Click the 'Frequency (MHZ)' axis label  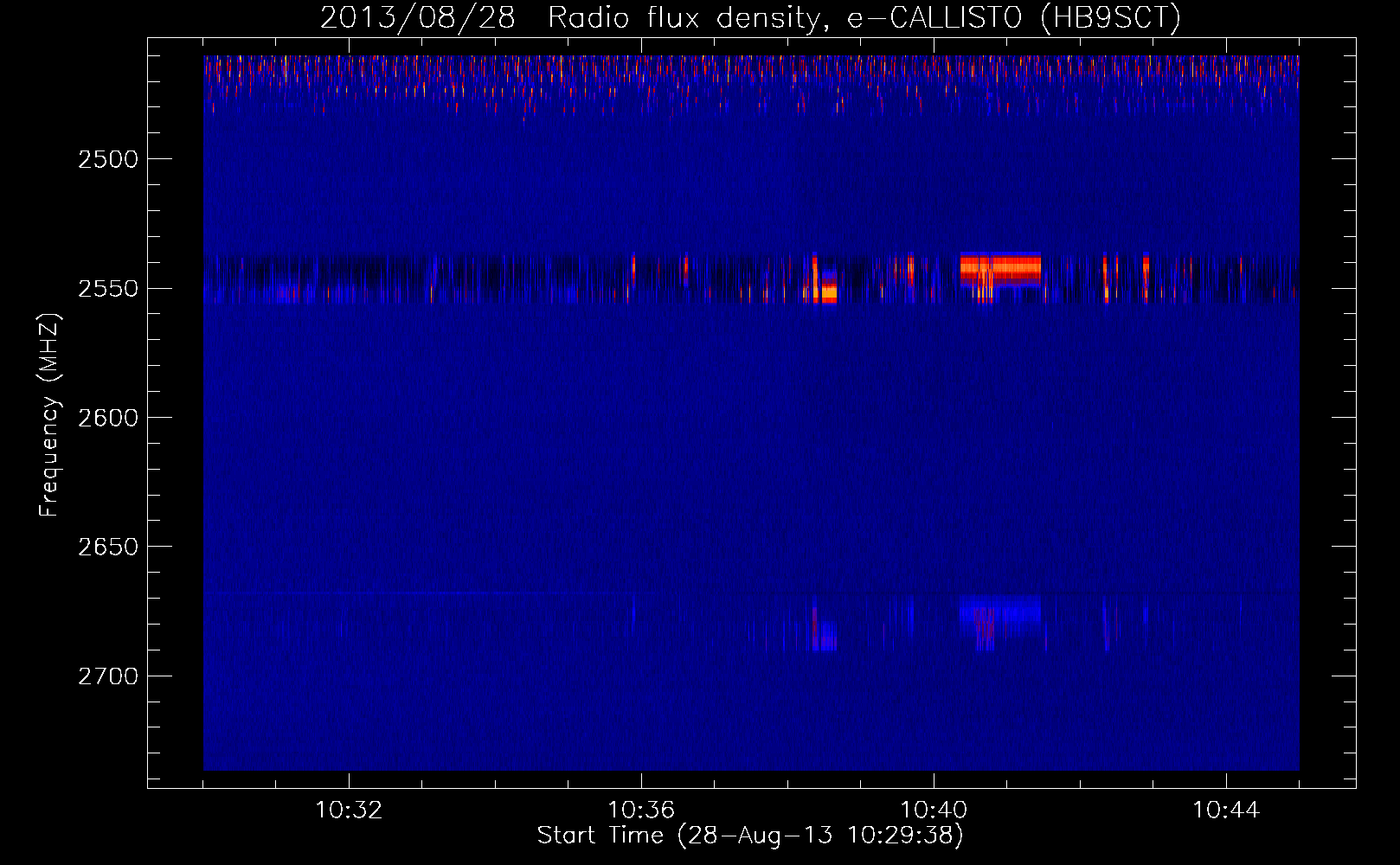pos(49,415)
